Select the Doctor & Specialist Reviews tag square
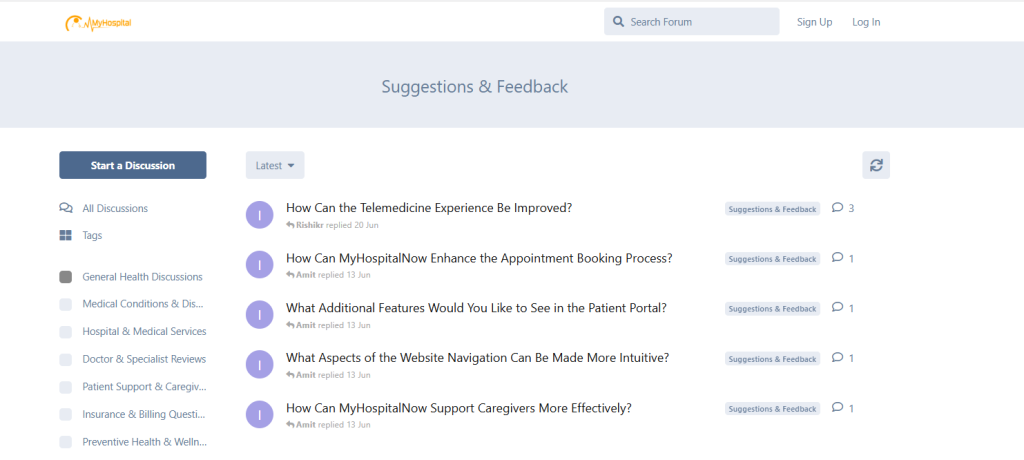 tap(66, 359)
